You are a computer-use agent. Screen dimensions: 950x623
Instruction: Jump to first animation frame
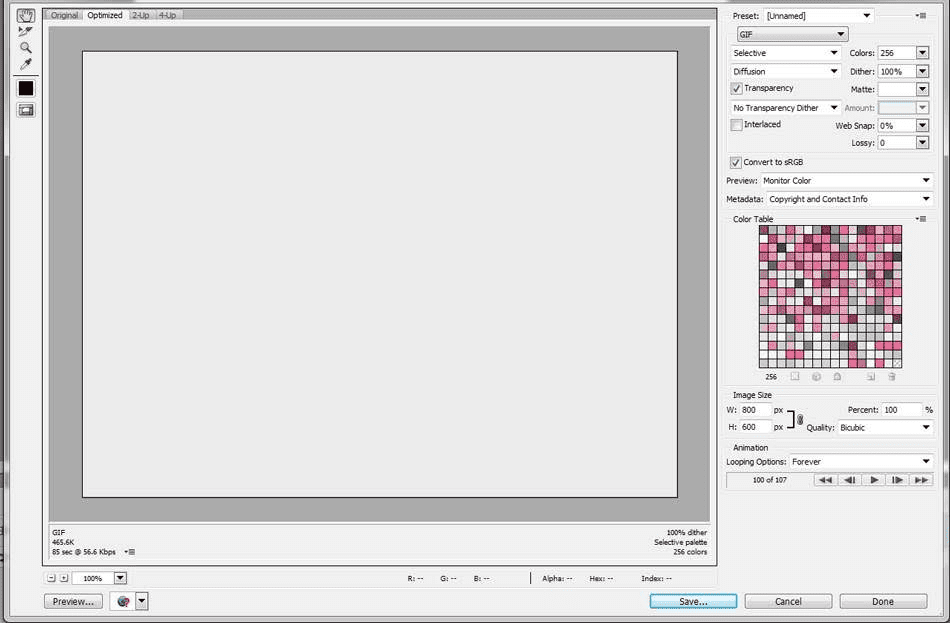pyautogui.click(x=825, y=480)
